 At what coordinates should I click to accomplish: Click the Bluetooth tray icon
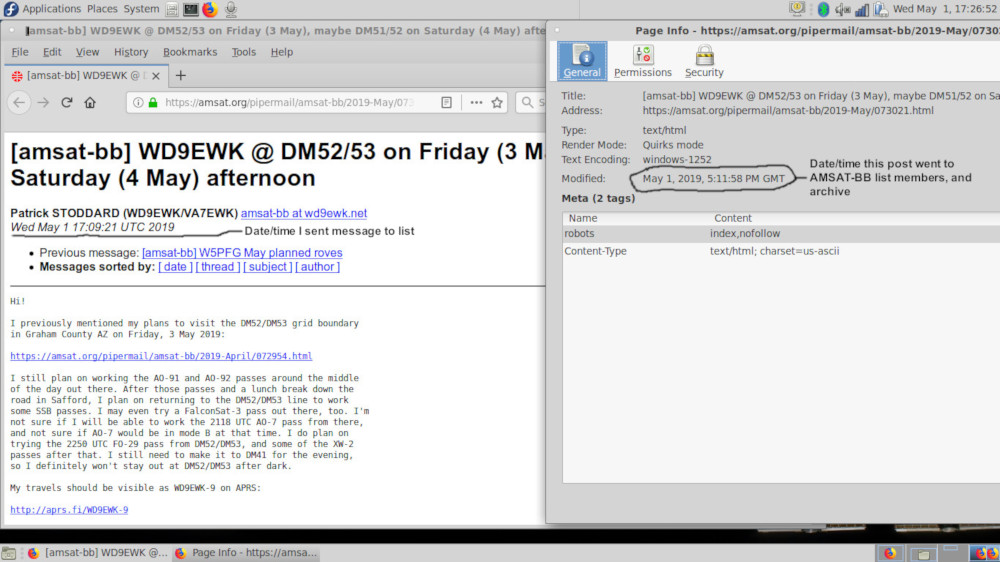point(823,9)
